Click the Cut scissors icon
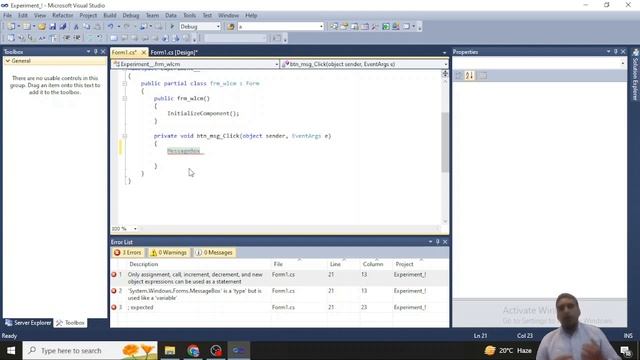 pyautogui.click(x=76, y=27)
